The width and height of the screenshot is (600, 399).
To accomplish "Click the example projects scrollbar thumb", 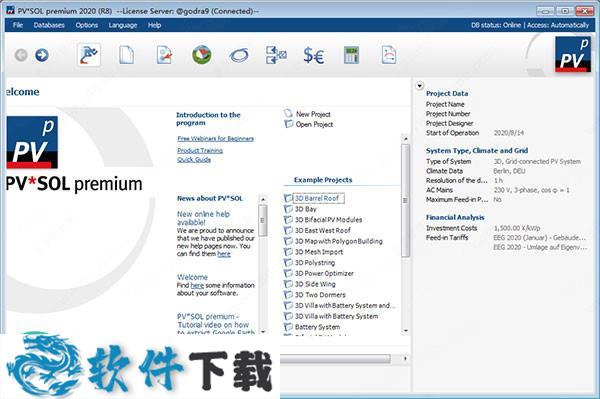I will [406, 200].
